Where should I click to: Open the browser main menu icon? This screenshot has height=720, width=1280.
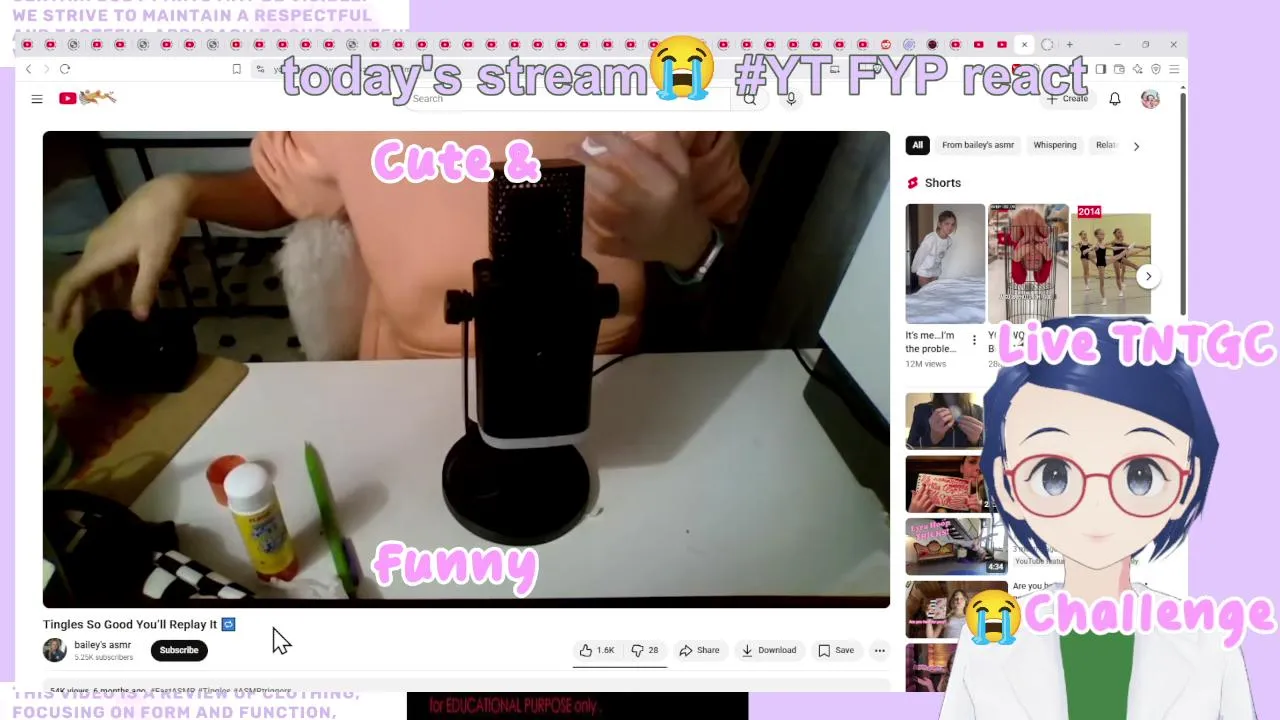coord(1174,69)
